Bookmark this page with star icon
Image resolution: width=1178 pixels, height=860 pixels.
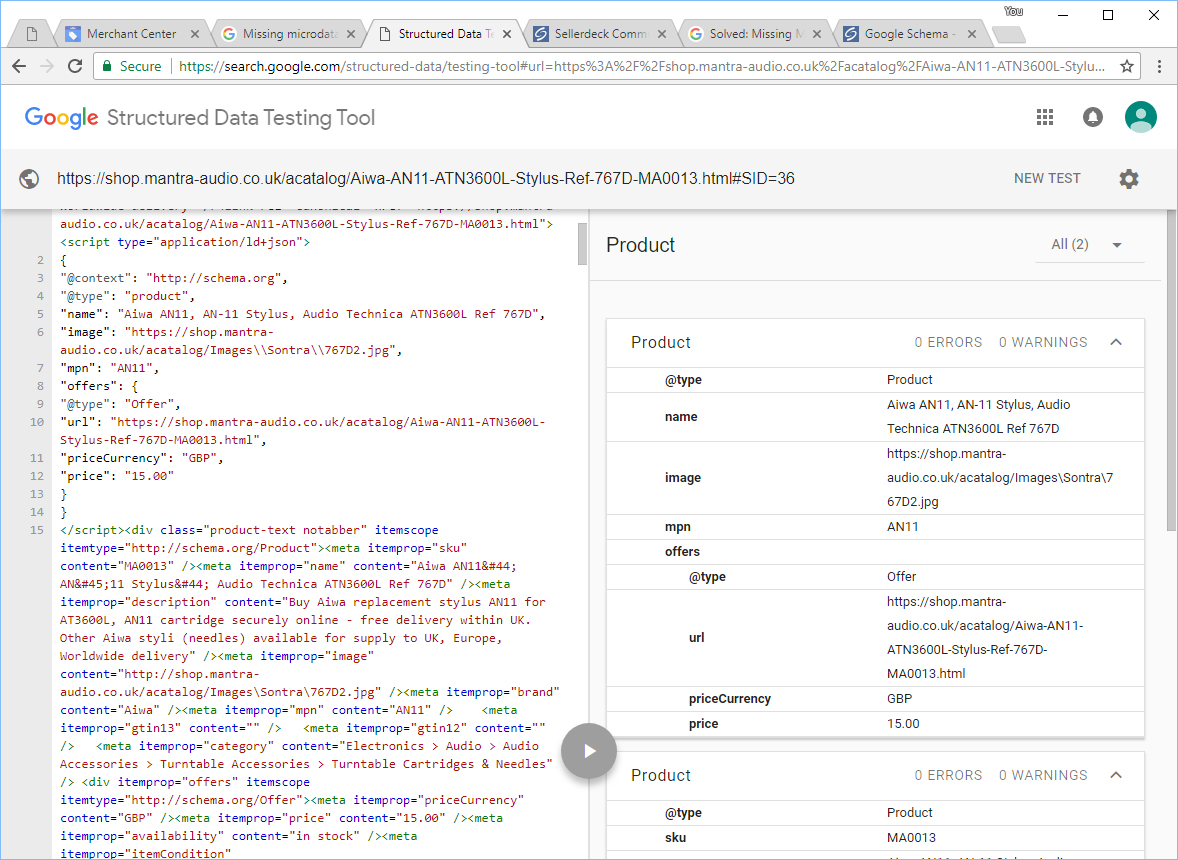coord(1127,66)
